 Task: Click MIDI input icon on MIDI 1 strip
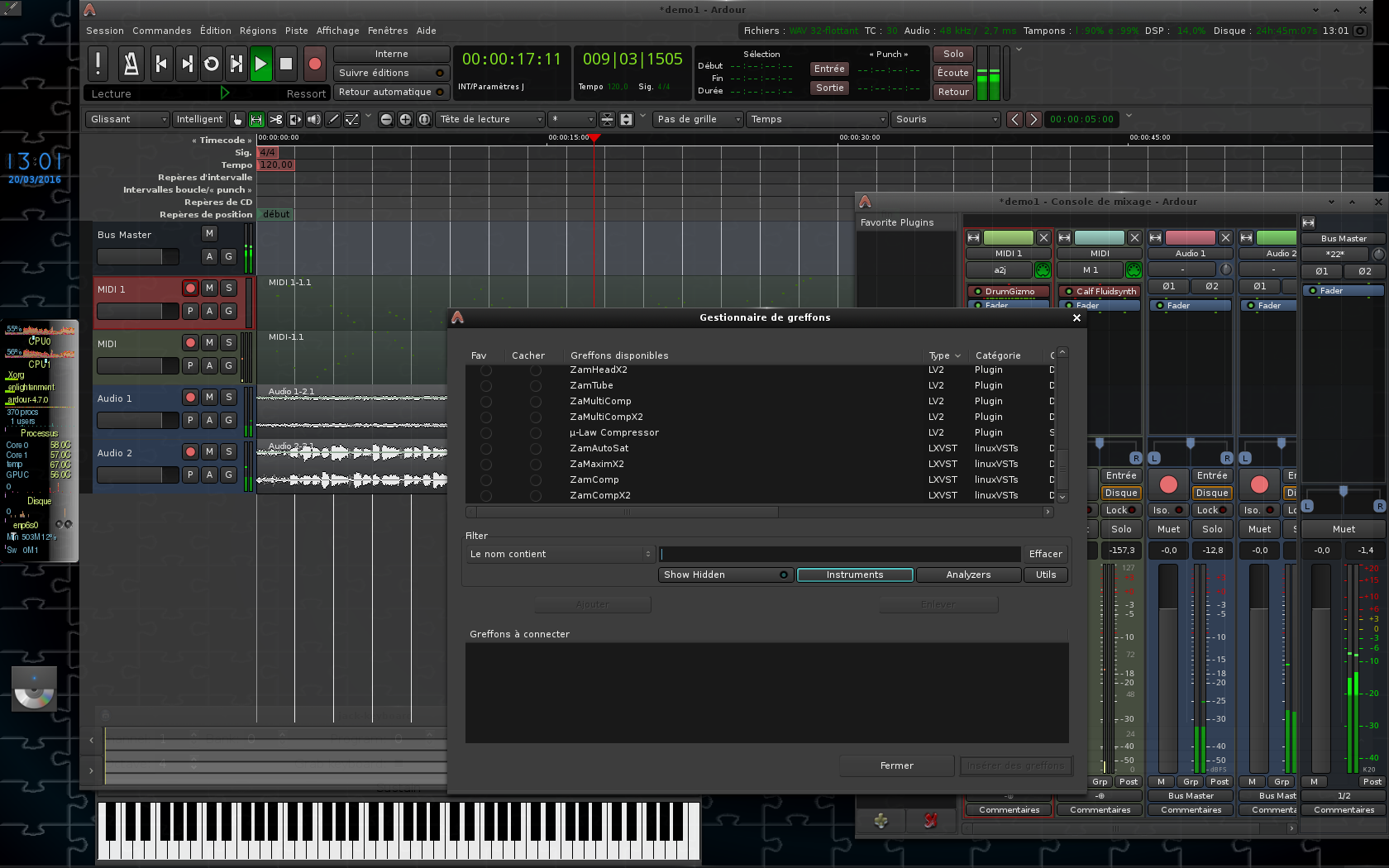click(x=1043, y=270)
